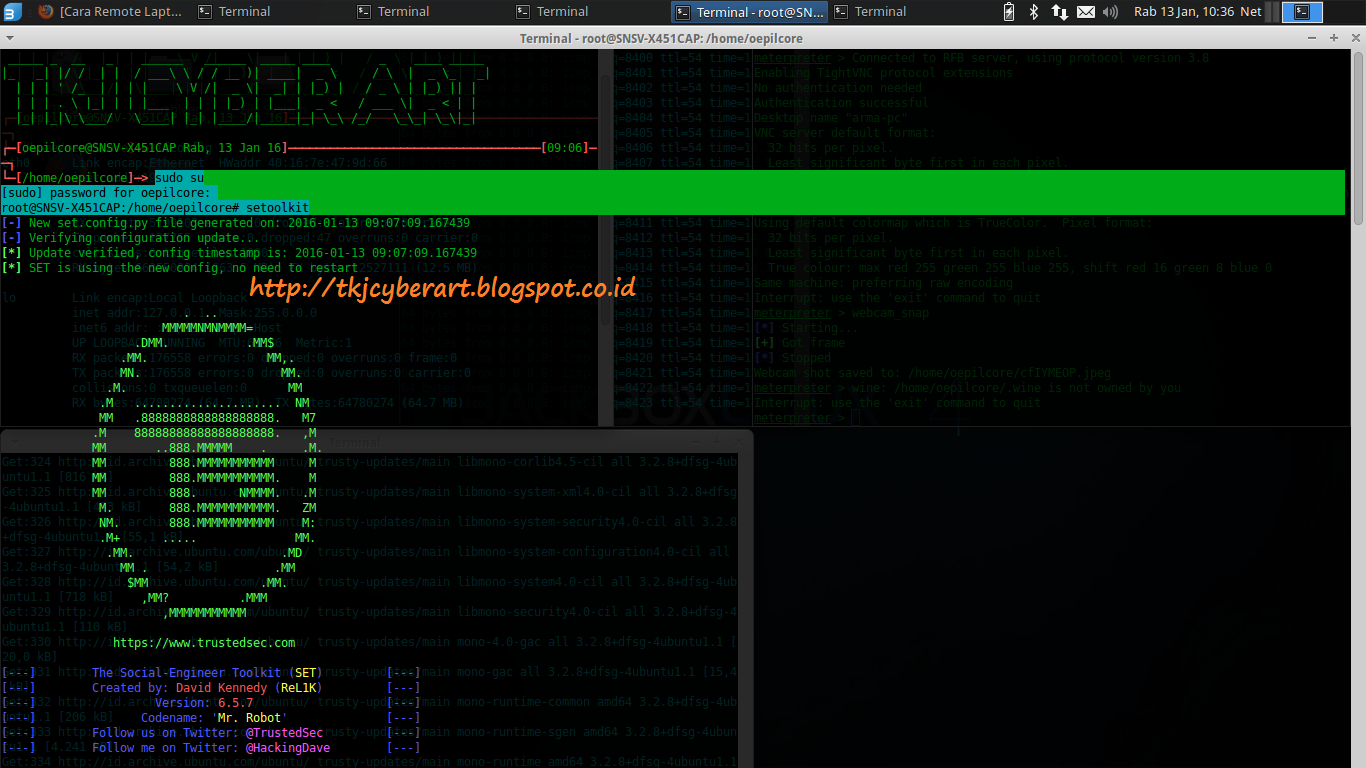Open mail notifications via the envelope tray icon
1366x768 pixels.
click(x=1086, y=12)
